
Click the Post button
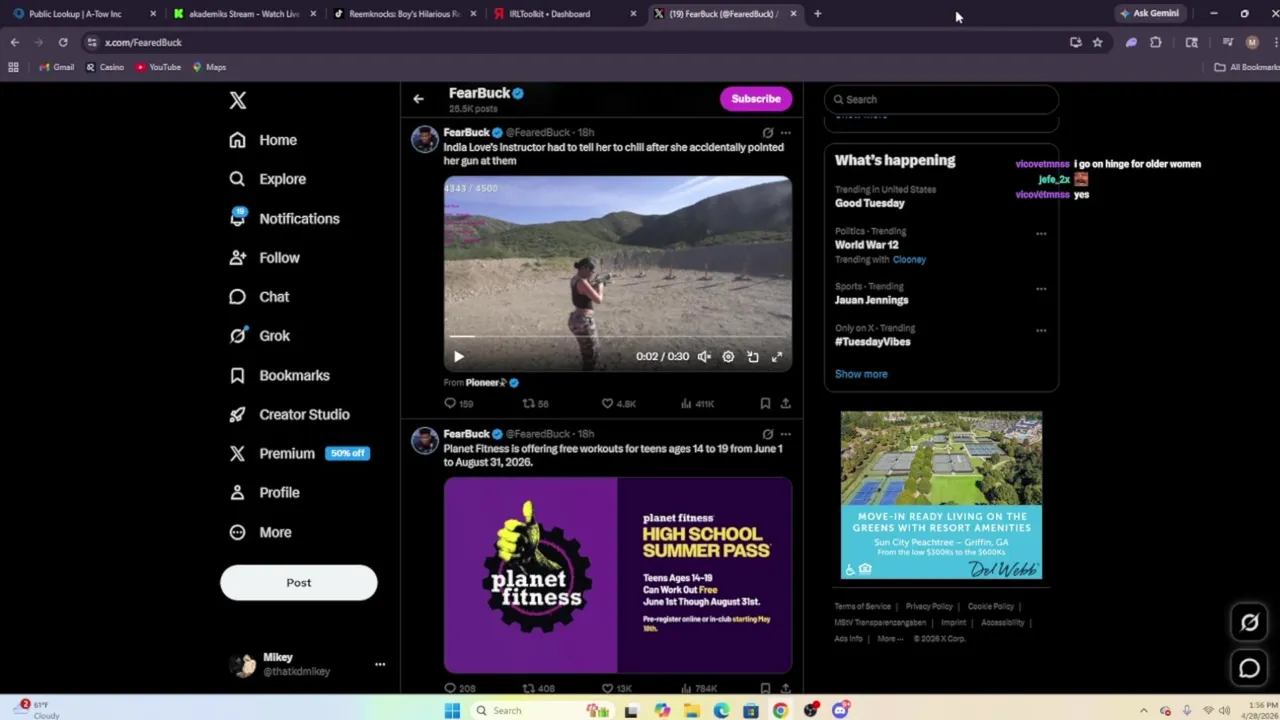[299, 582]
